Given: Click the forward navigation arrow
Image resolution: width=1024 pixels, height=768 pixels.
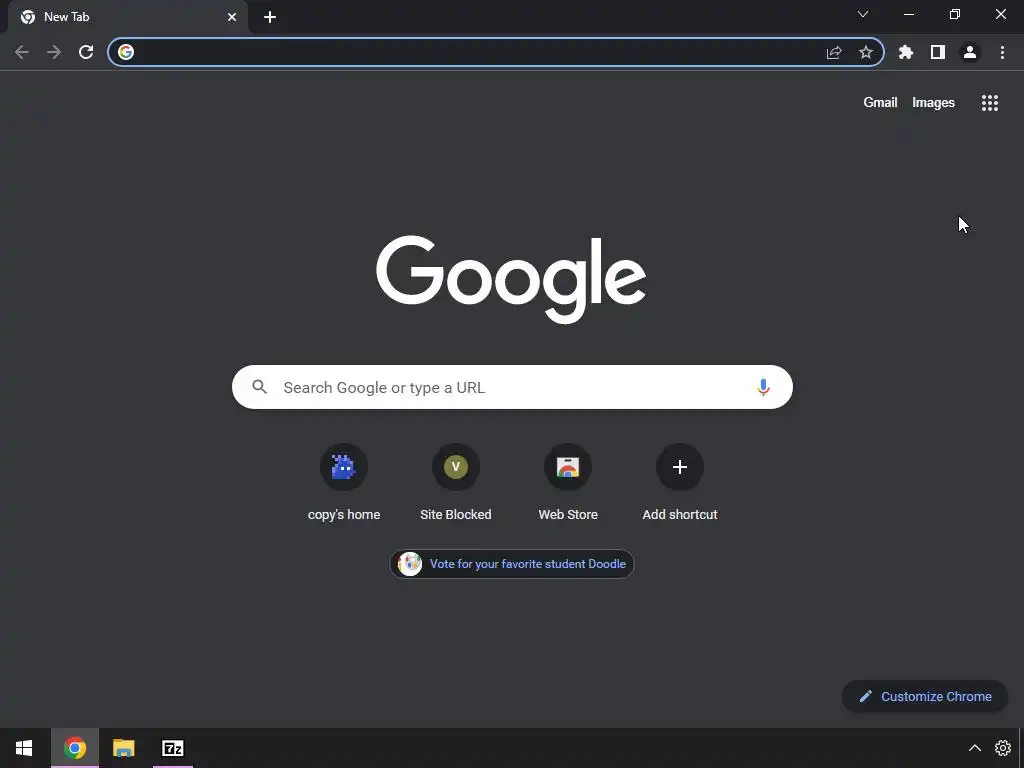Looking at the screenshot, I should [54, 52].
